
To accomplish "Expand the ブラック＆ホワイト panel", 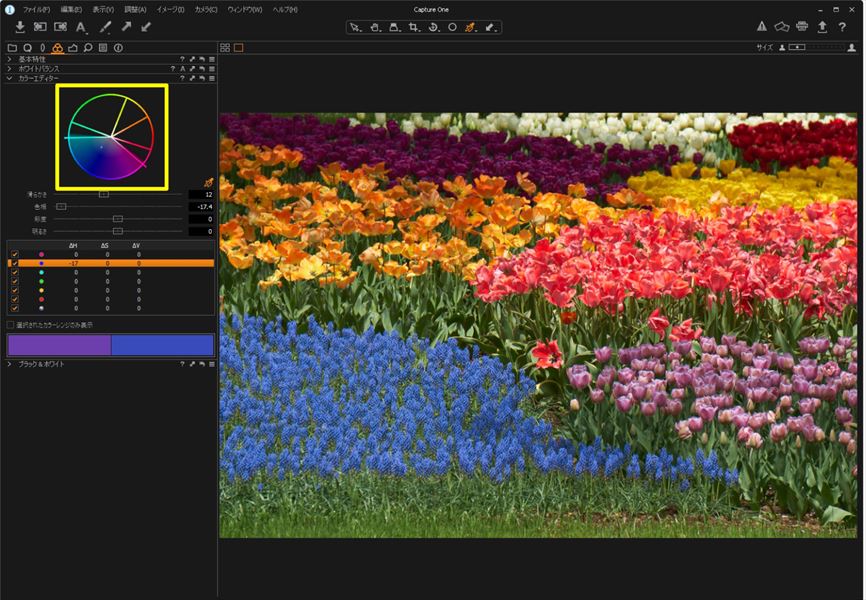I will point(9,364).
